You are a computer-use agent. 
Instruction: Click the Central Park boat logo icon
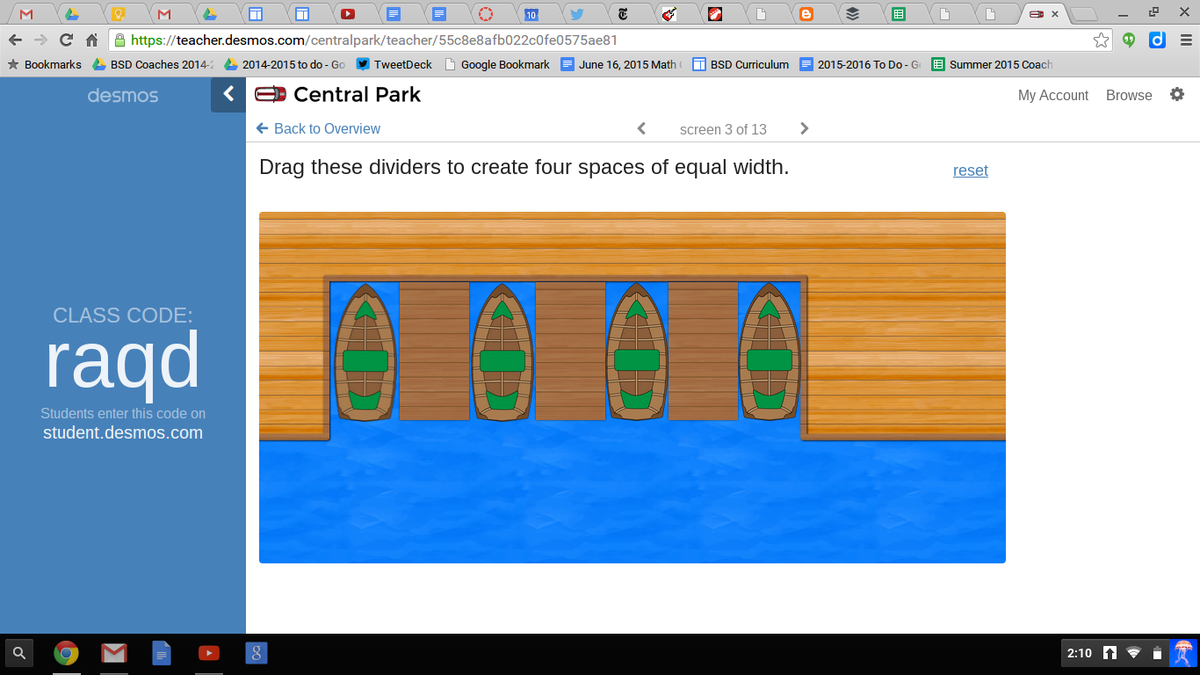tap(270, 95)
